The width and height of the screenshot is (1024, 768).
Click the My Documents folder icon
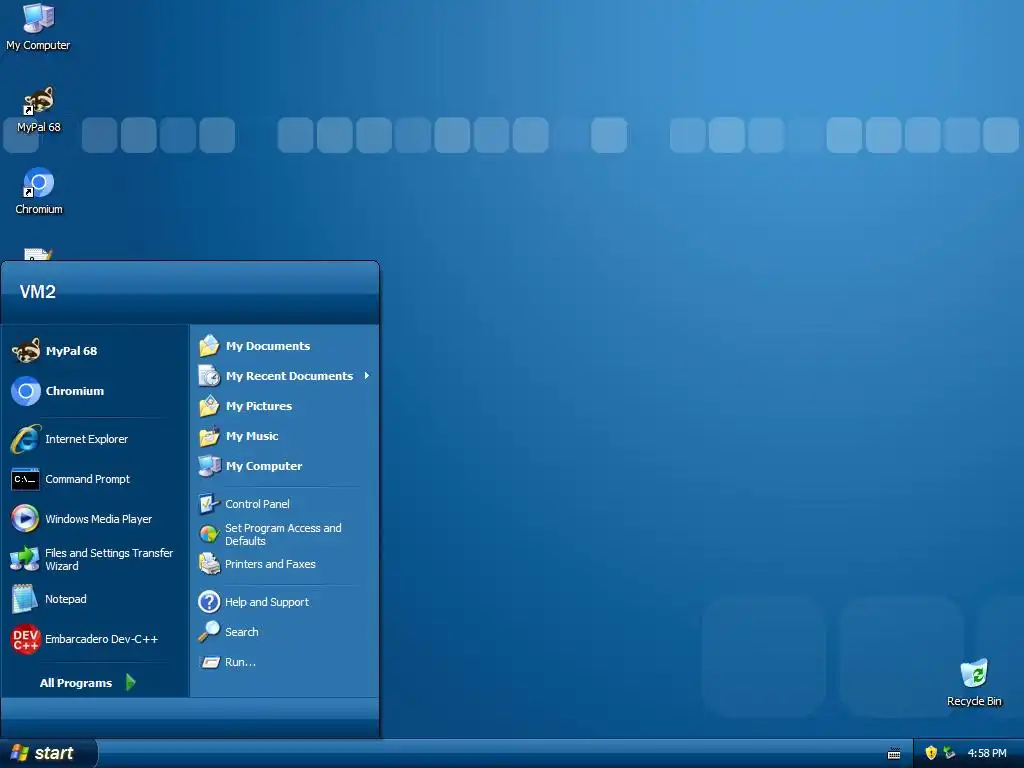209,345
